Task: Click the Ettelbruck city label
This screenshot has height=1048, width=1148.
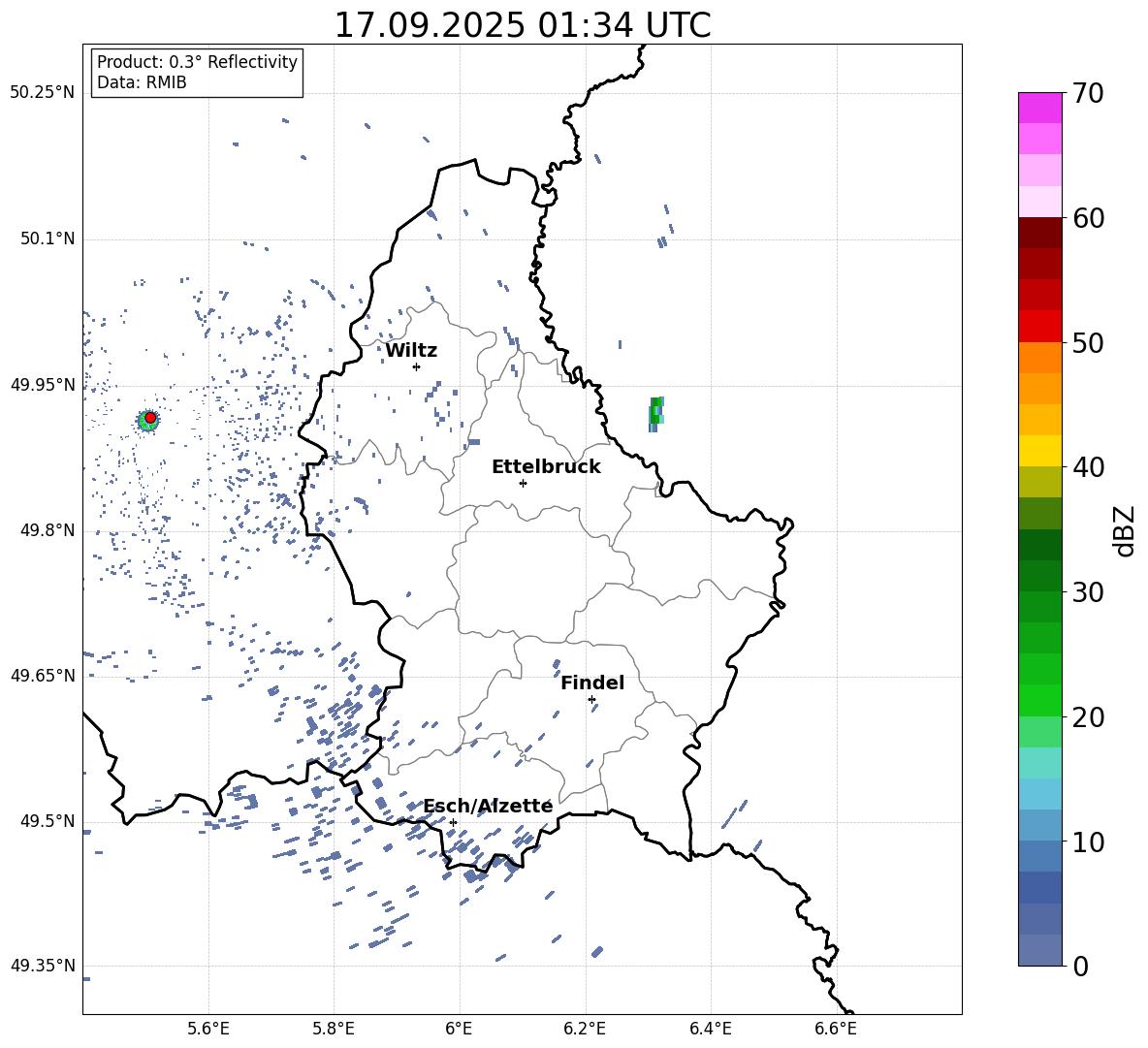Action: 546,467
